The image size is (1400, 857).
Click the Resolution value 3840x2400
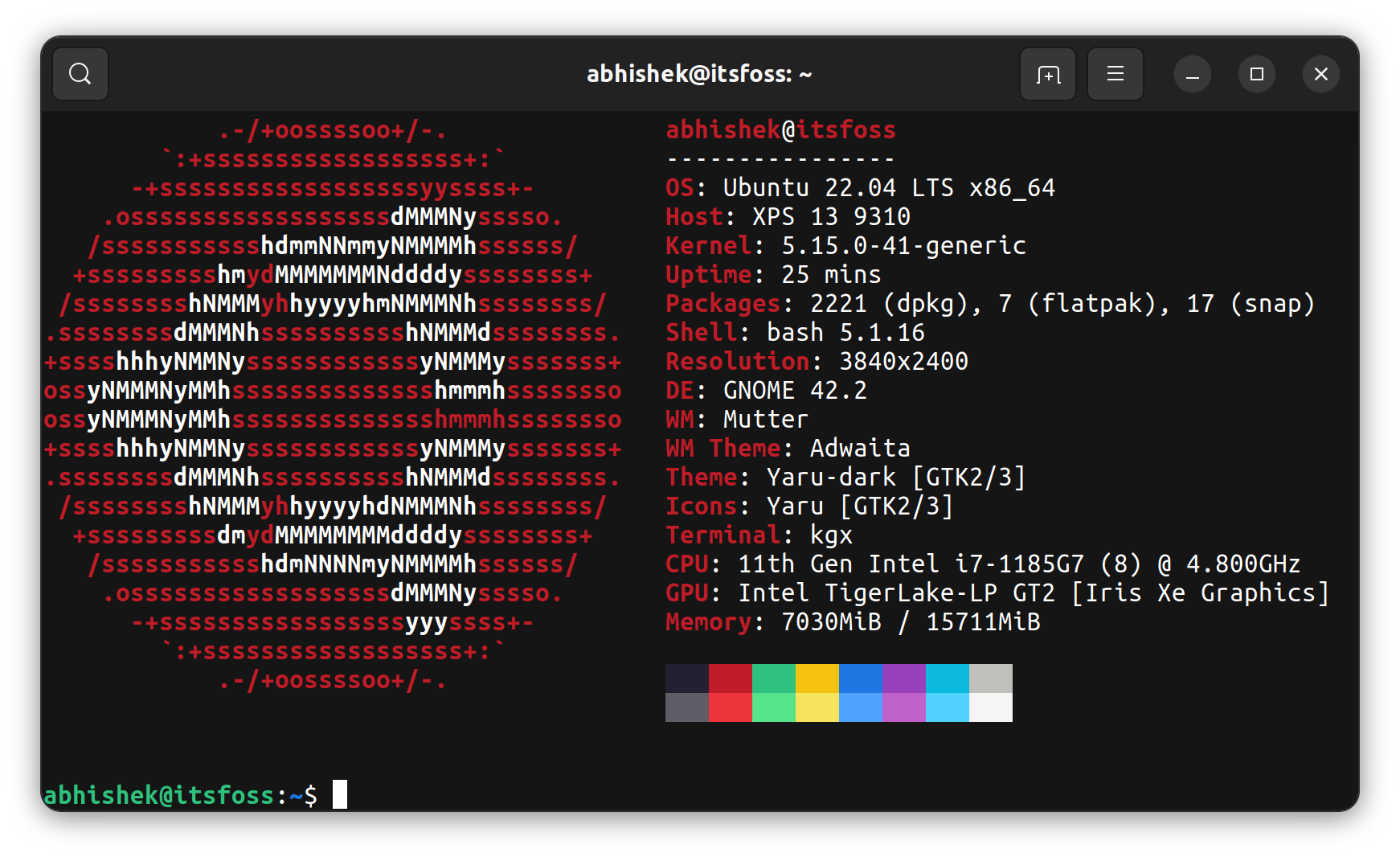903,362
